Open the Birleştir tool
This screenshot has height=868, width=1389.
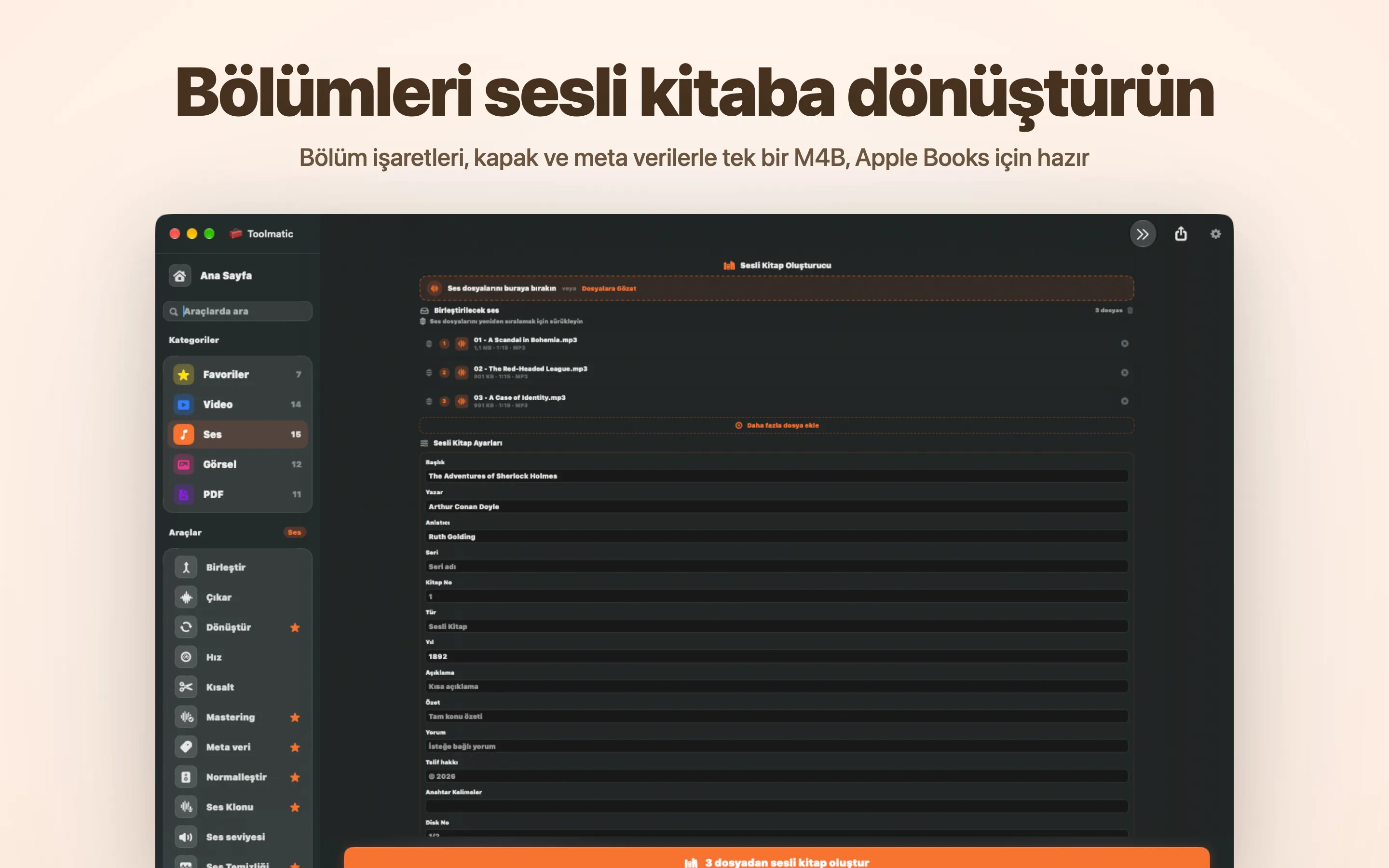click(238, 567)
